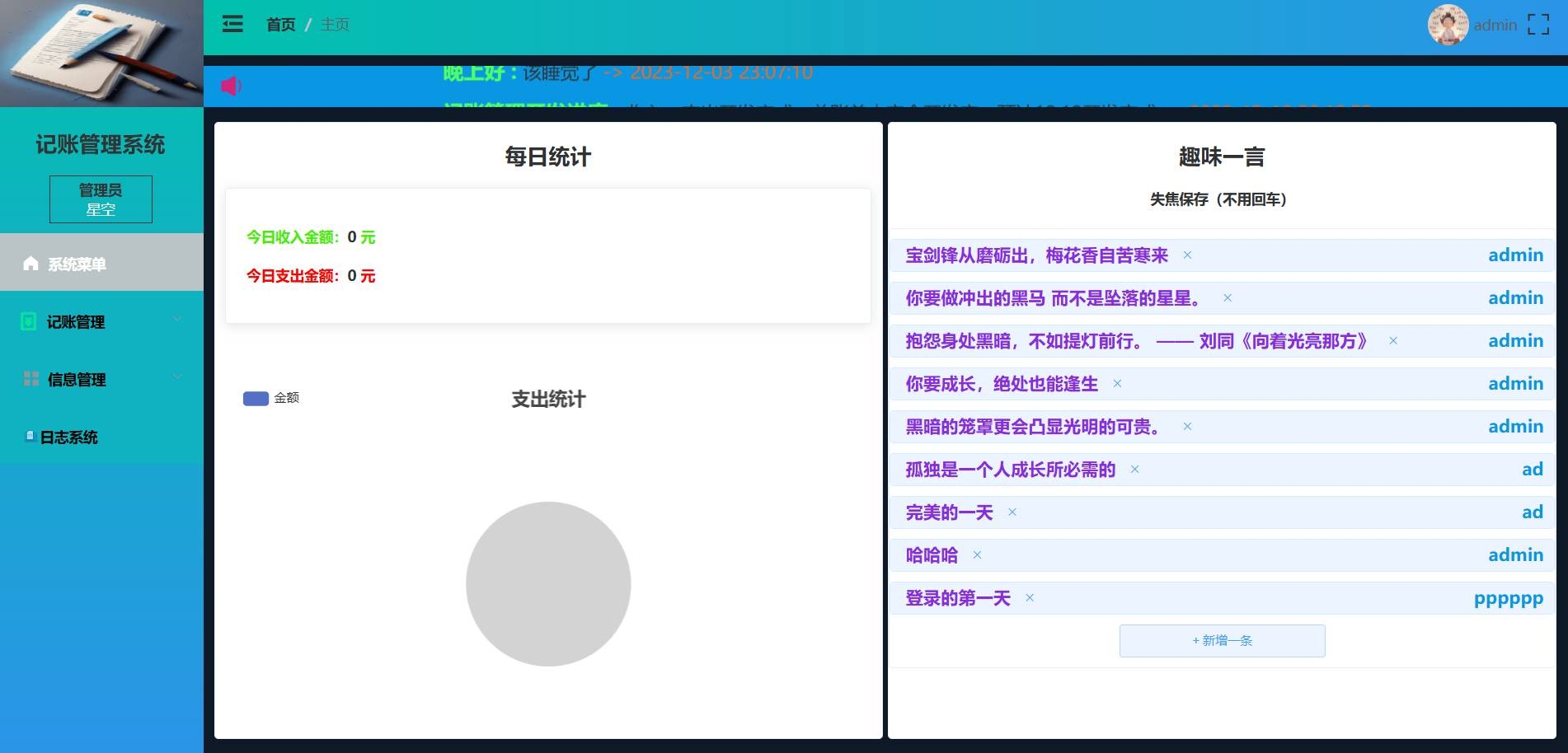Click the 管理员 星空 role badge
The width and height of the screenshot is (1568, 753).
[101, 199]
